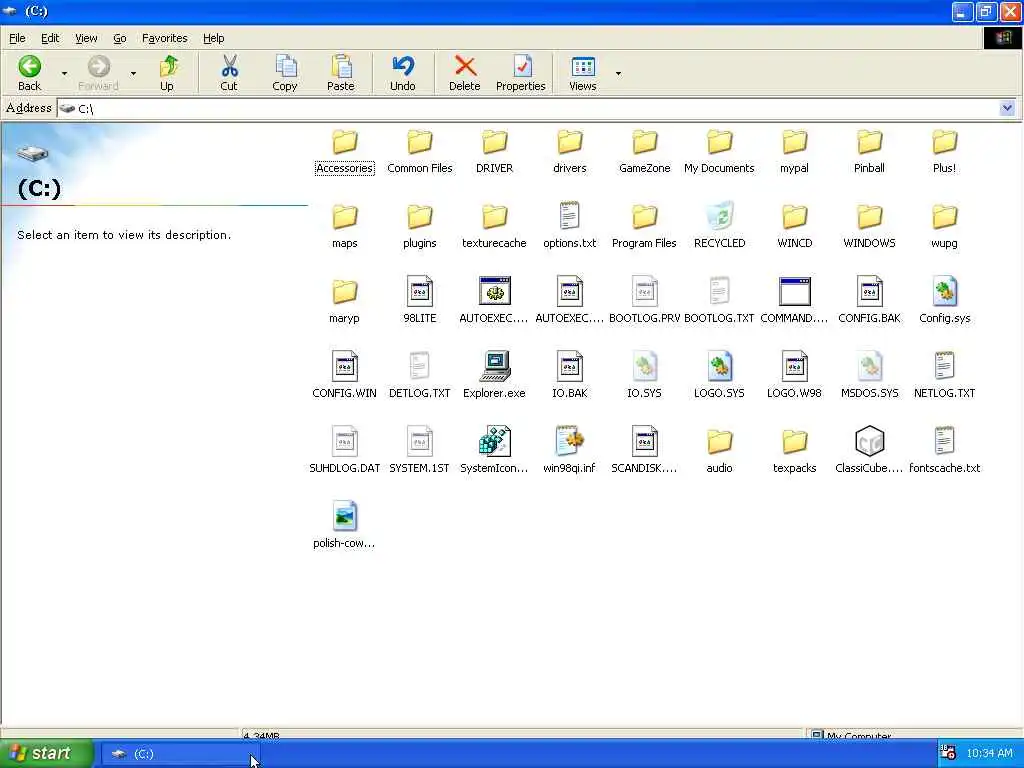Image resolution: width=1024 pixels, height=768 pixels.
Task: Go back with the Back toolbar button
Action: (x=29, y=72)
